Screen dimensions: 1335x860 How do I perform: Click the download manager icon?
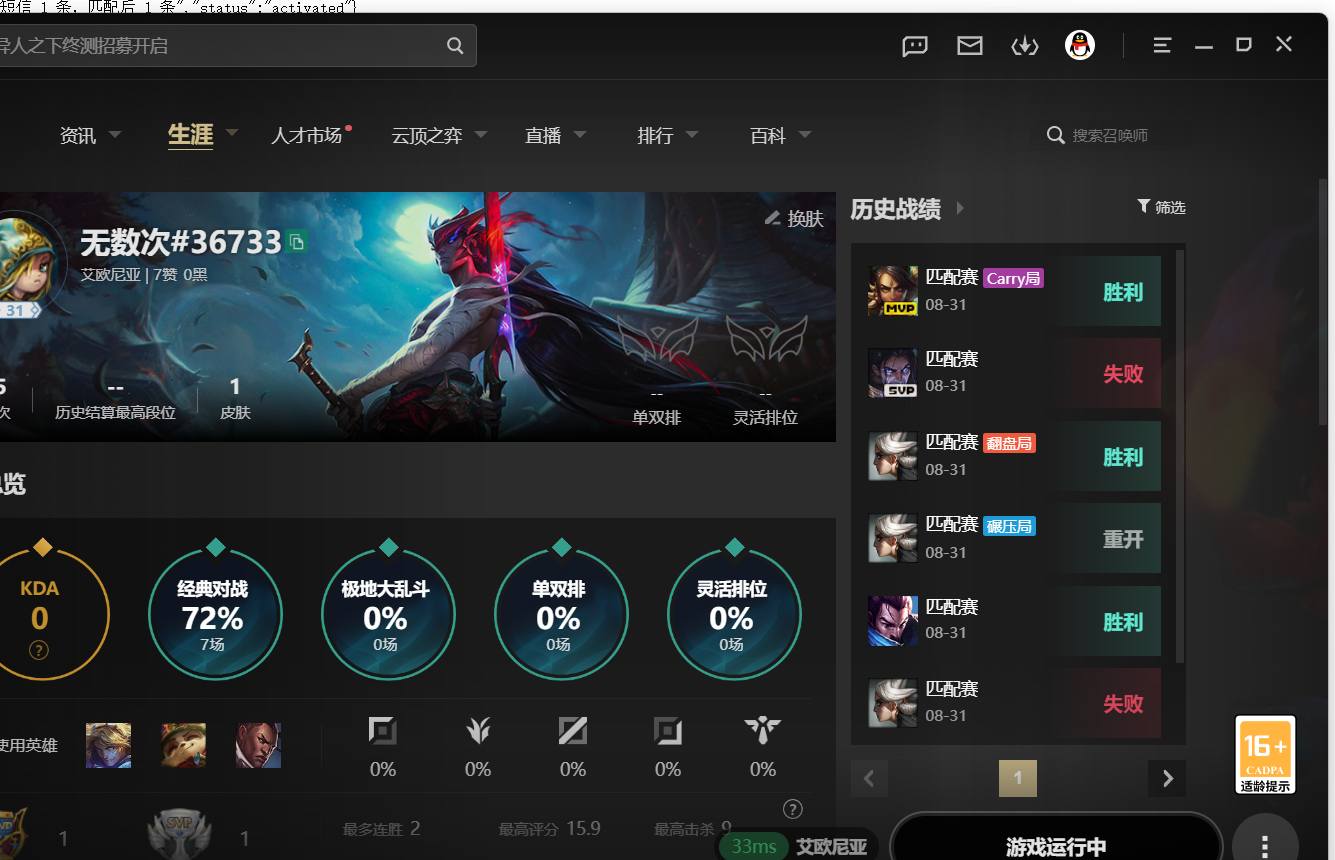tap(1025, 45)
